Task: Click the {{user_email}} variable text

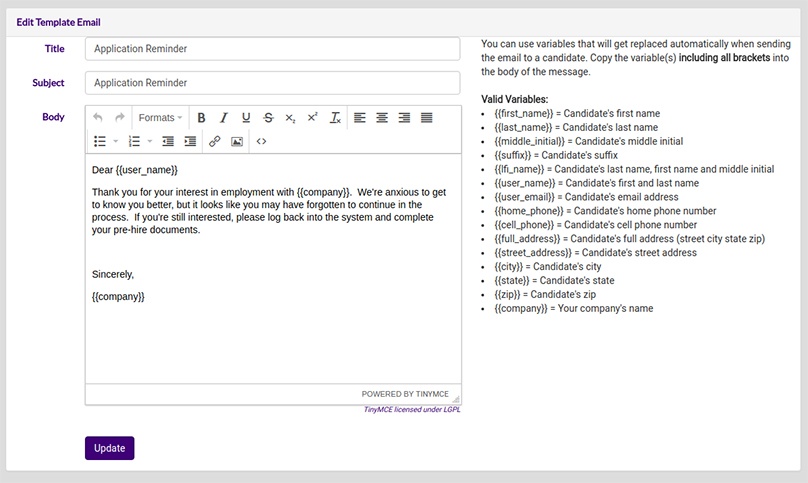Action: click(525, 197)
